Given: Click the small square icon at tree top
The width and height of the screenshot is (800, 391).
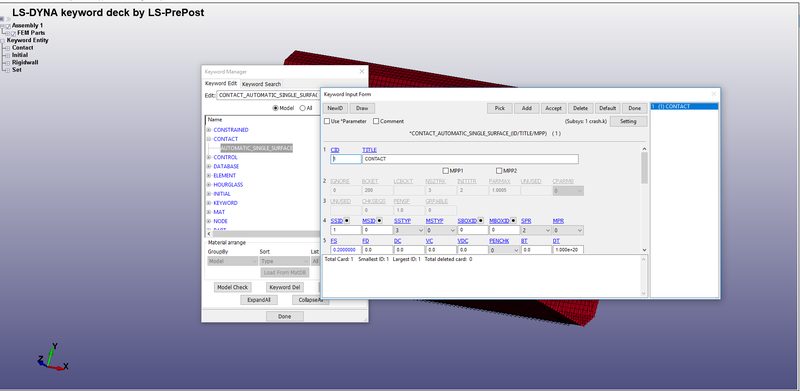Looking at the screenshot, I should (2, 19).
